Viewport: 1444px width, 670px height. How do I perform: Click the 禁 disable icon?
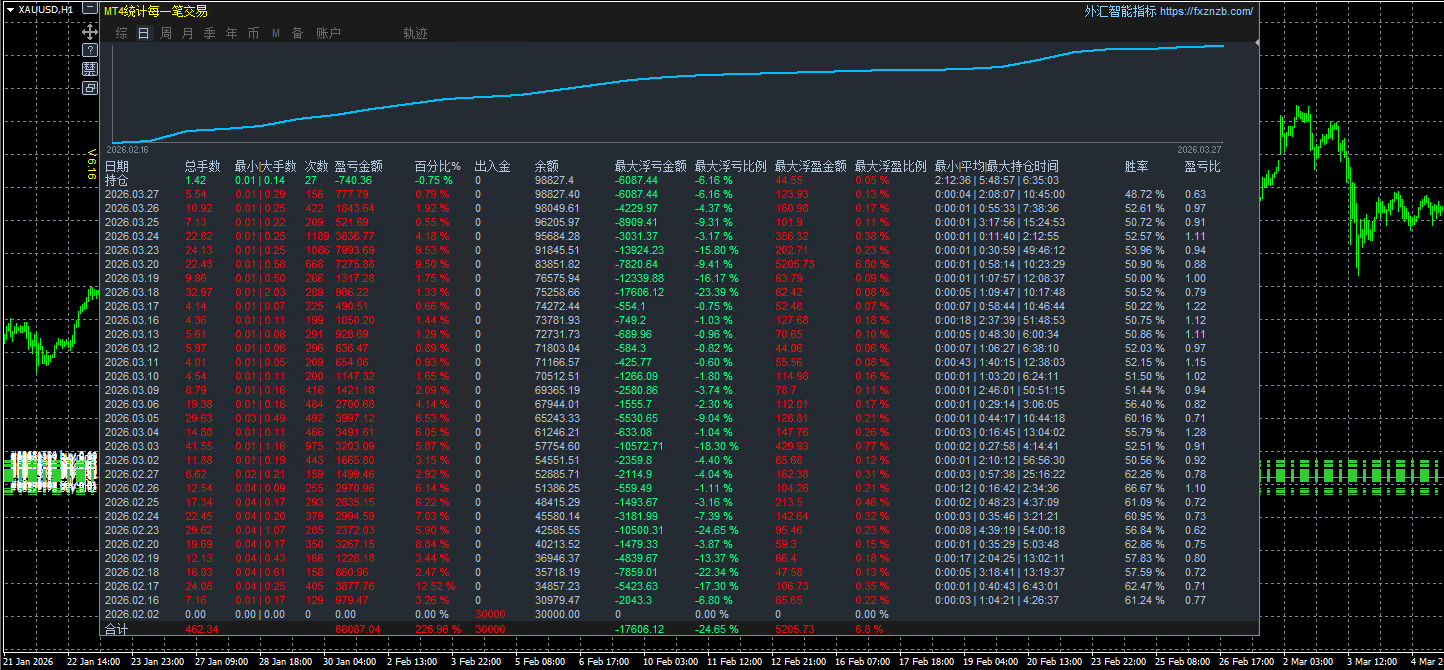click(89, 68)
